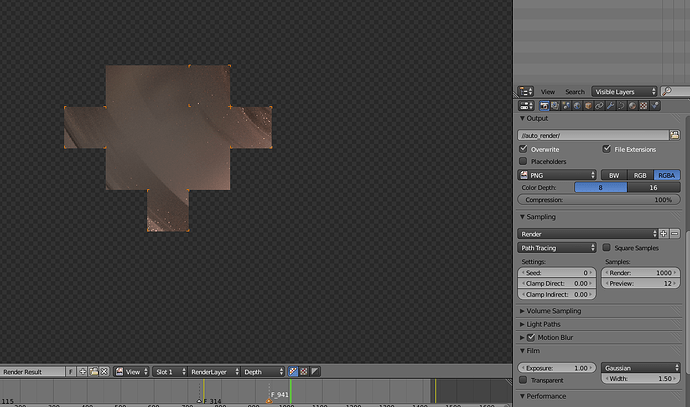
Task: Expand the Motion Blur panel arrow
Action: [x=522, y=337]
